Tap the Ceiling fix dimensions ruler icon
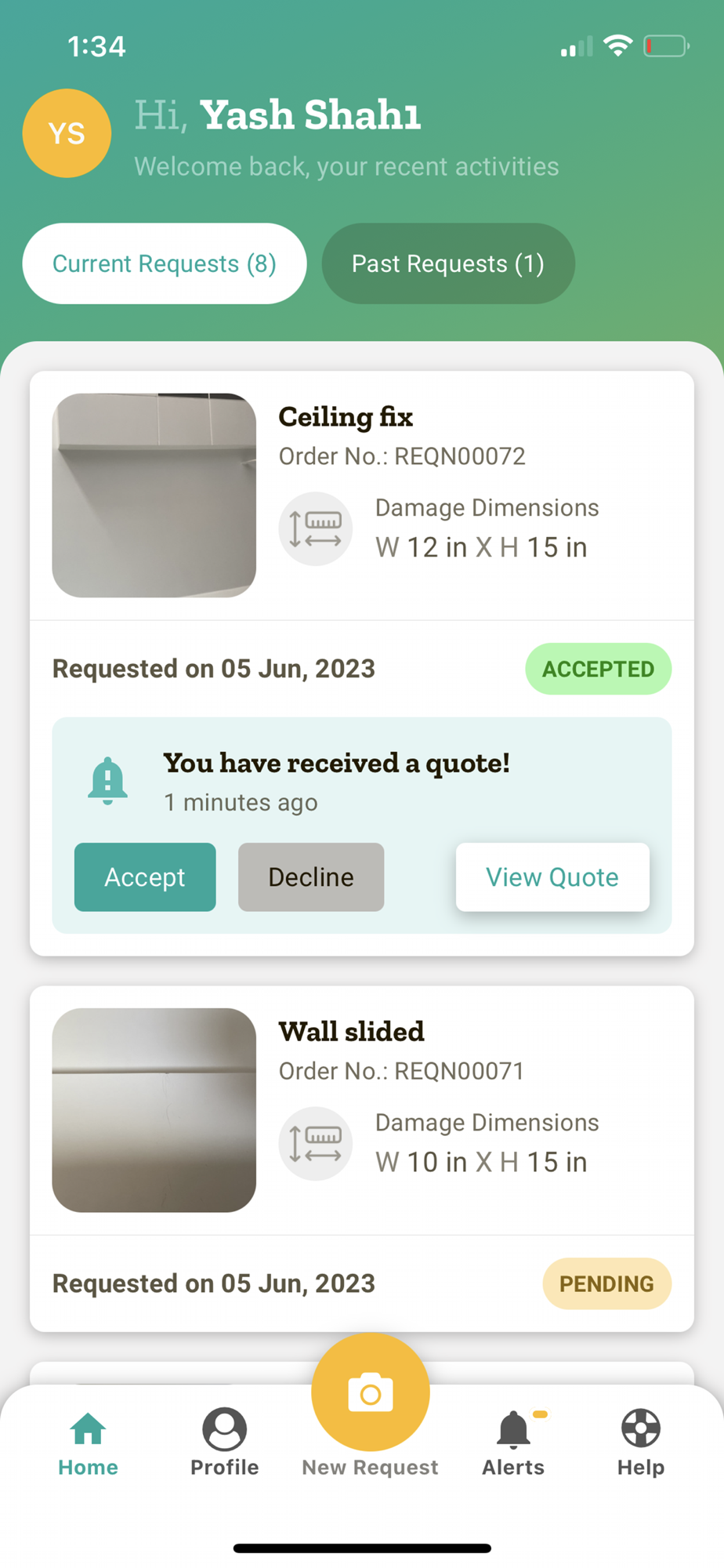This screenshot has width=724, height=1568. [316, 529]
